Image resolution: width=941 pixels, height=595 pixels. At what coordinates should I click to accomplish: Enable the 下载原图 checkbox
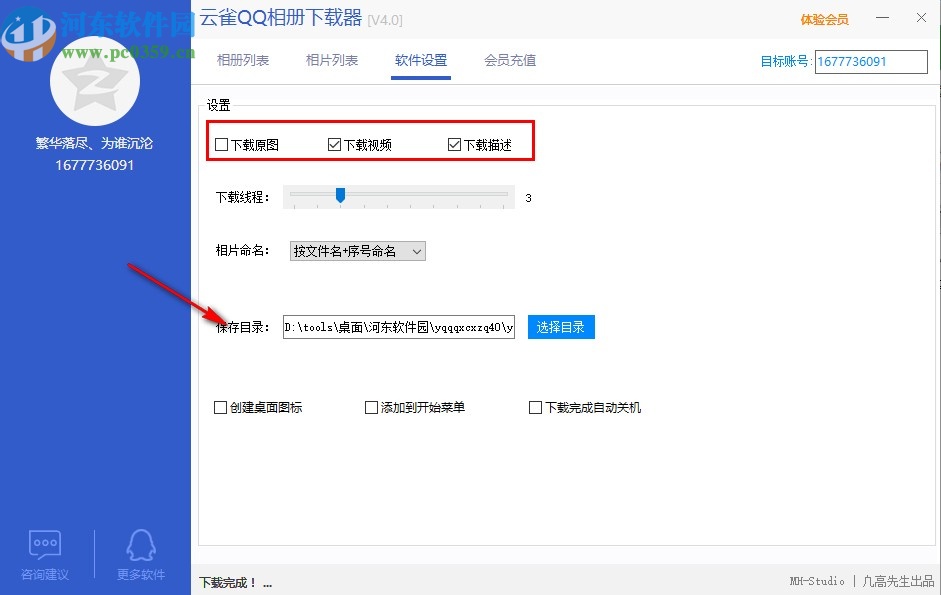point(221,143)
